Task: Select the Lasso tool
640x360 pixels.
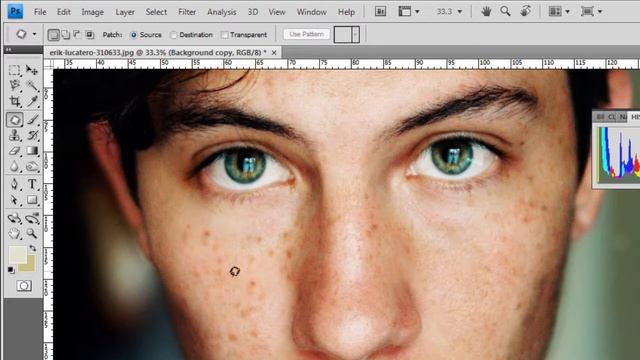Action: 14,85
